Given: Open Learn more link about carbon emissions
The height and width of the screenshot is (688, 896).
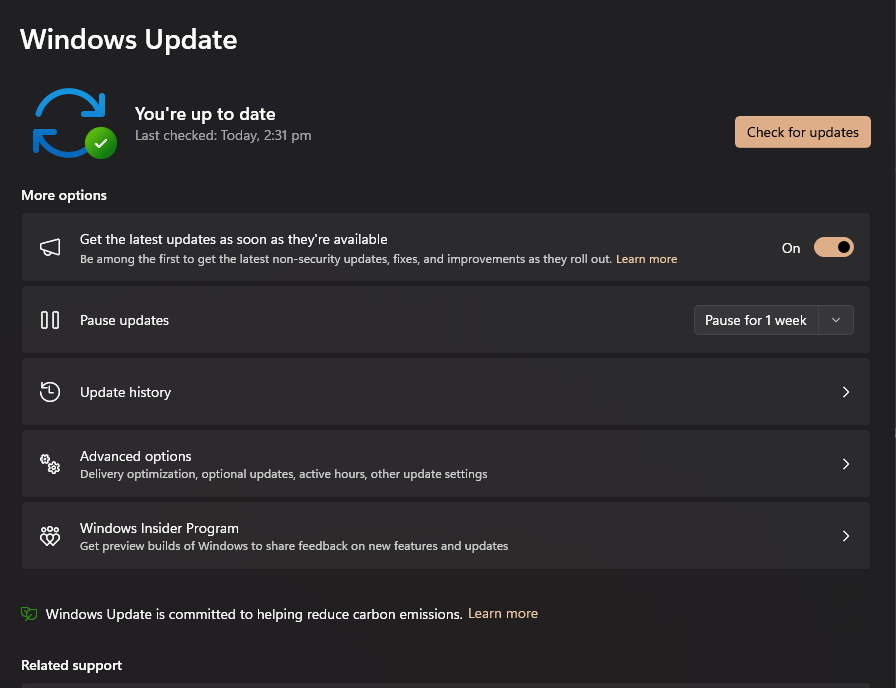Looking at the screenshot, I should pos(503,614).
